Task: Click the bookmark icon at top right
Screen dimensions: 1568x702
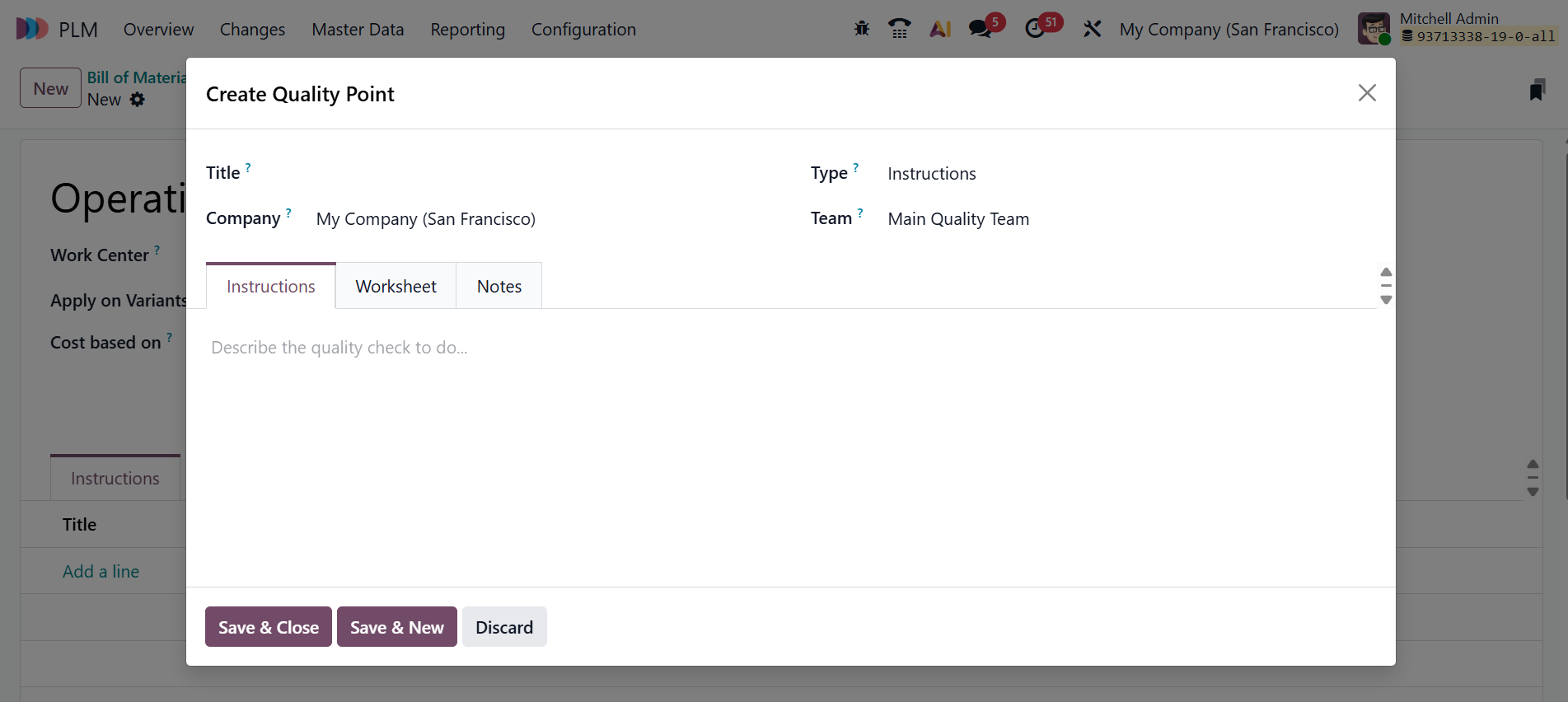Action: 1537,90
